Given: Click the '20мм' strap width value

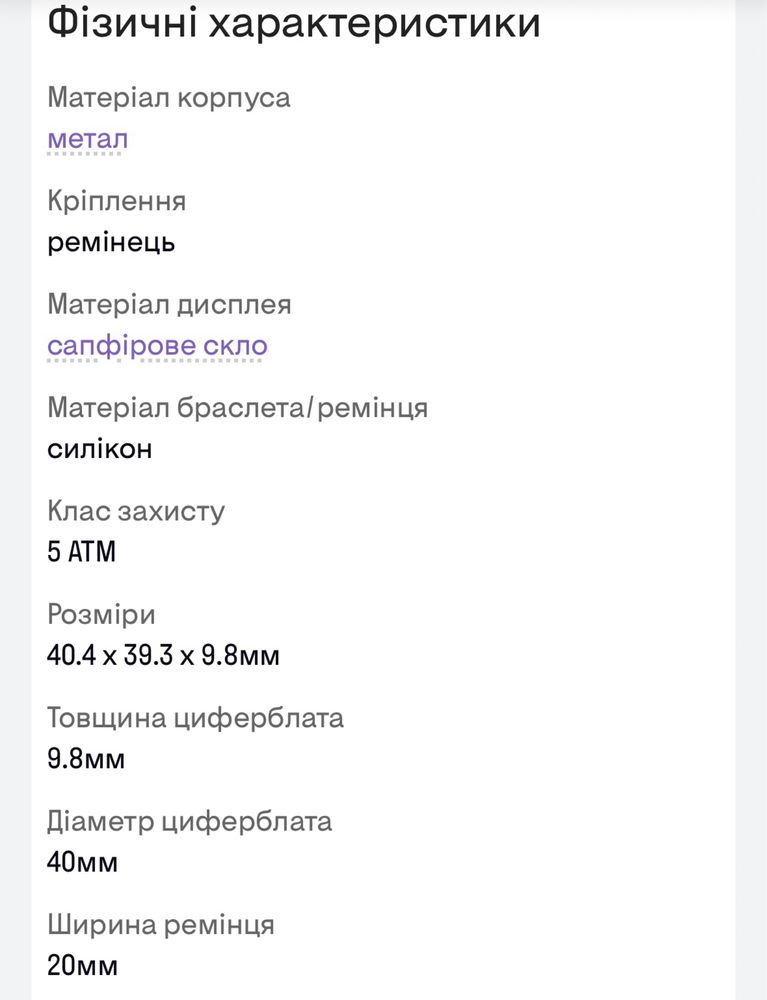Looking at the screenshot, I should point(82,966).
